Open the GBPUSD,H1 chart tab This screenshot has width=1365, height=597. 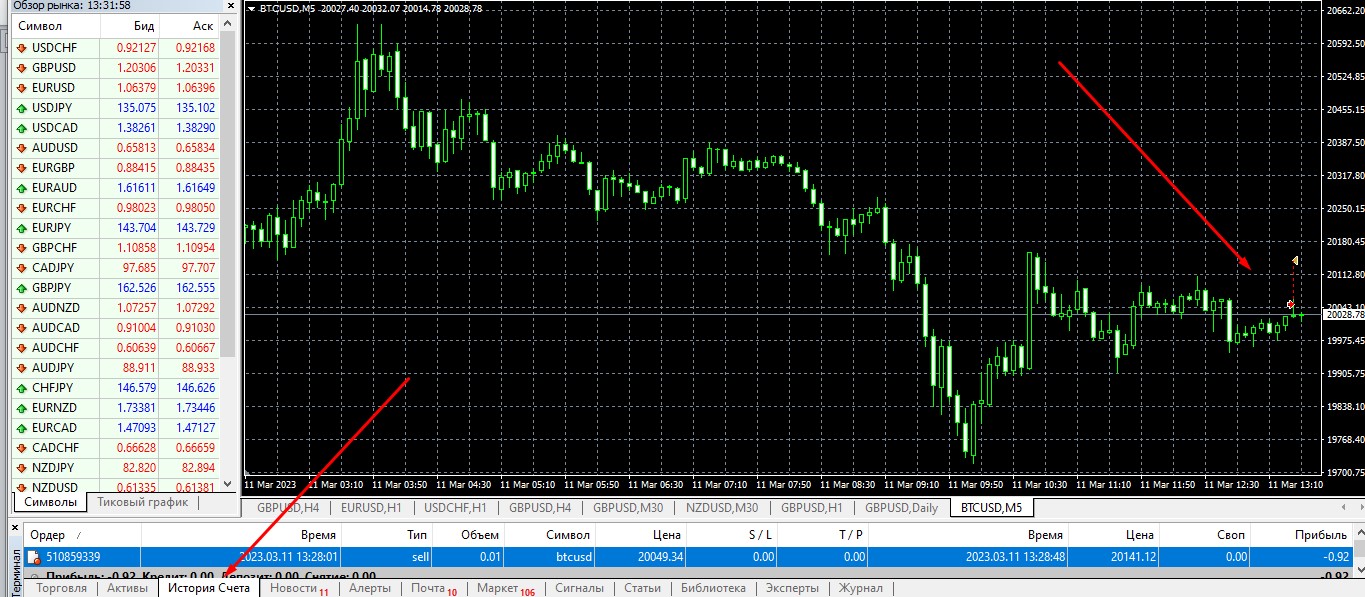[x=810, y=508]
